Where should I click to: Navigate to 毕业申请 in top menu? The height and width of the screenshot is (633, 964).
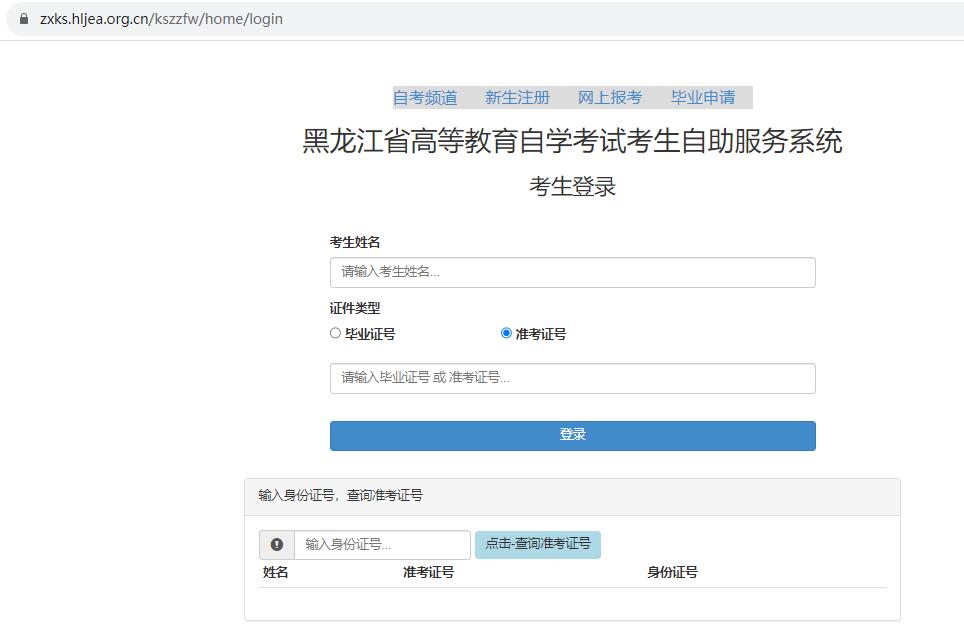(703, 98)
